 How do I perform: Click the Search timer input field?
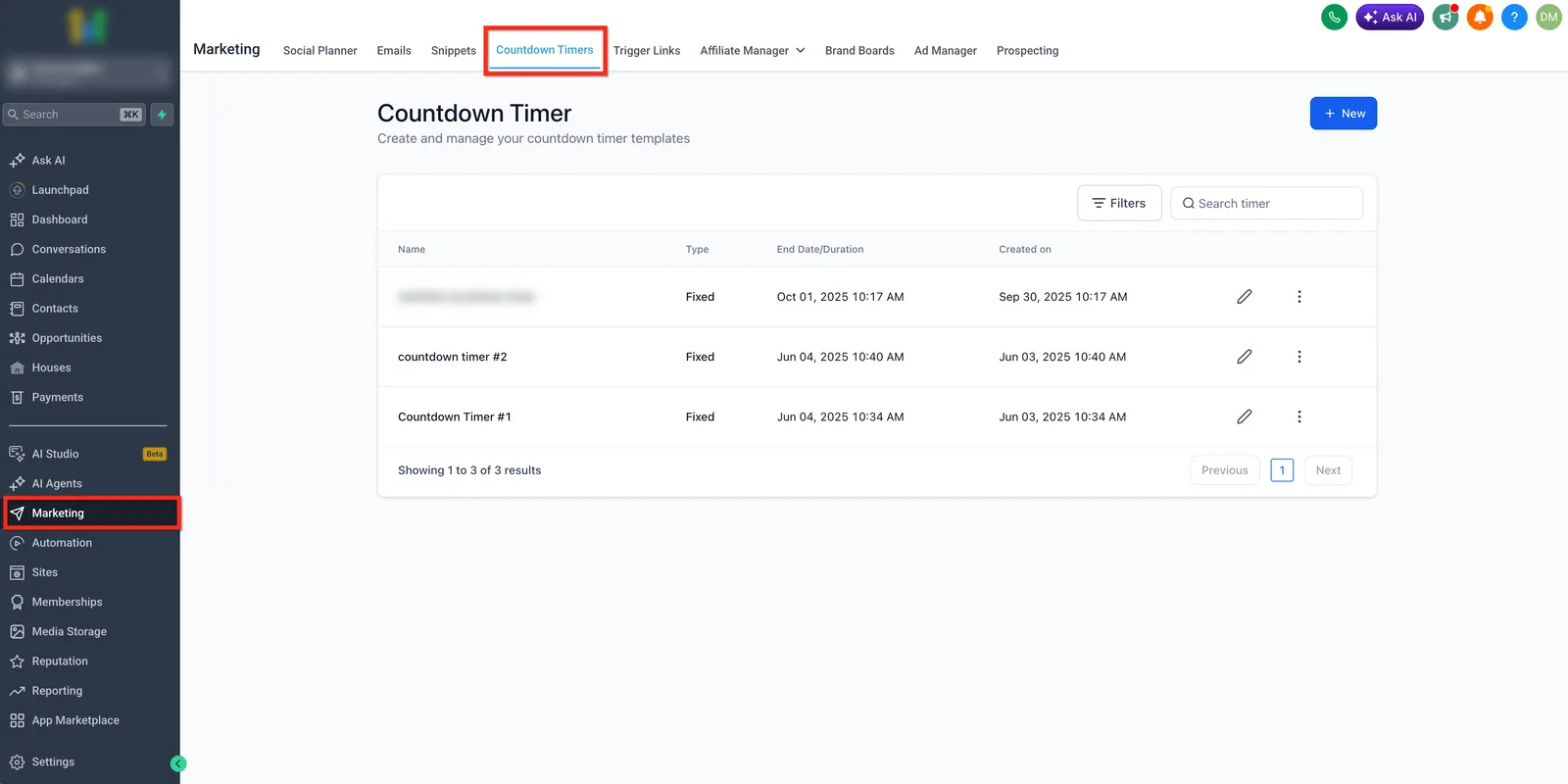point(1266,203)
